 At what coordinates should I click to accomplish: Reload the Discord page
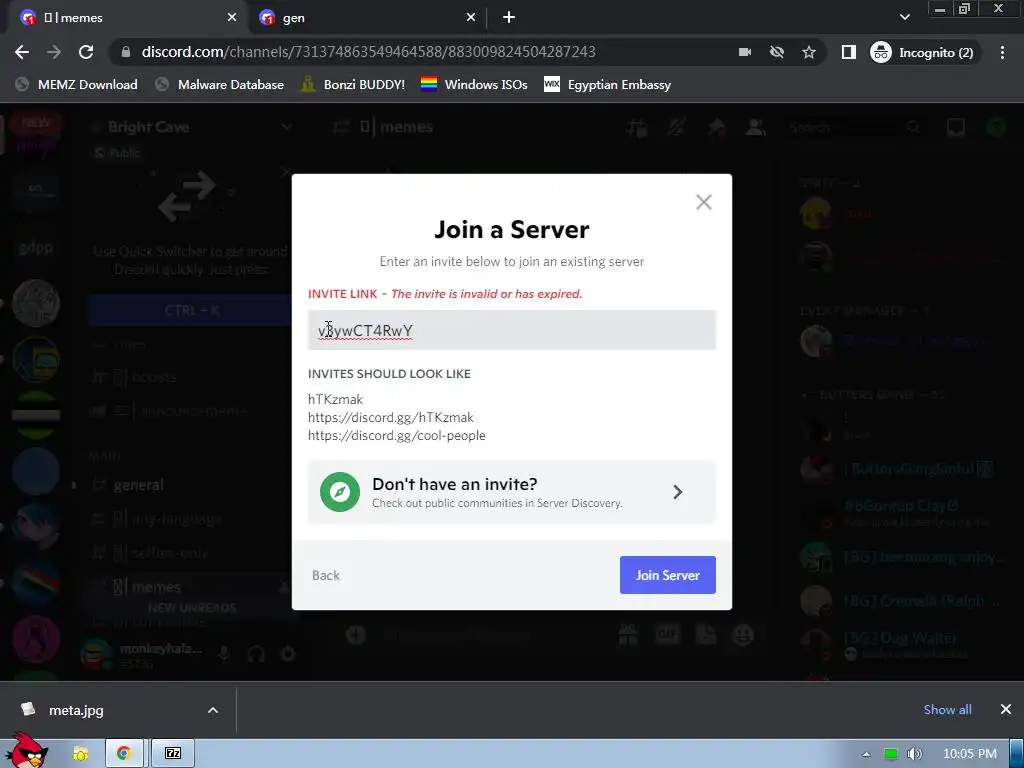(86, 52)
